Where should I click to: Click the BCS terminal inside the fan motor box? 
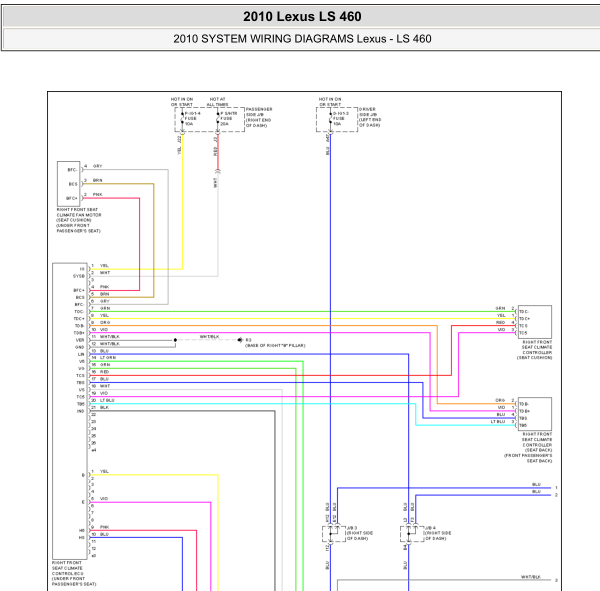pos(73,184)
